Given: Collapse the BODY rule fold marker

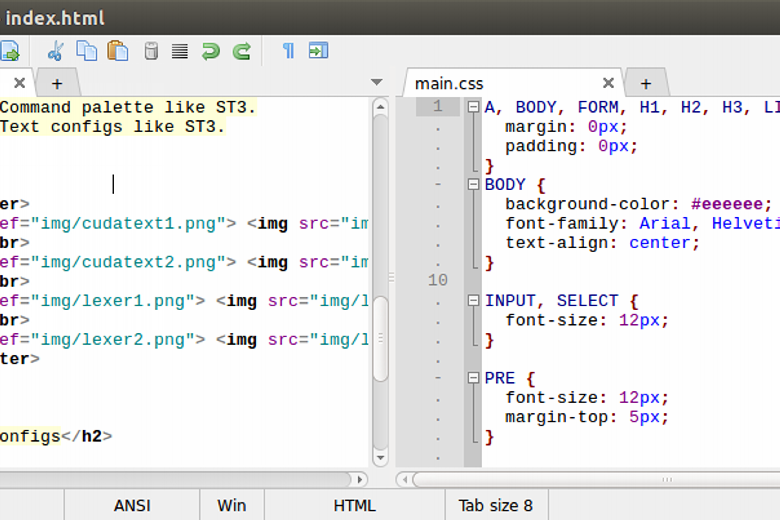Looking at the screenshot, I should [x=473, y=185].
